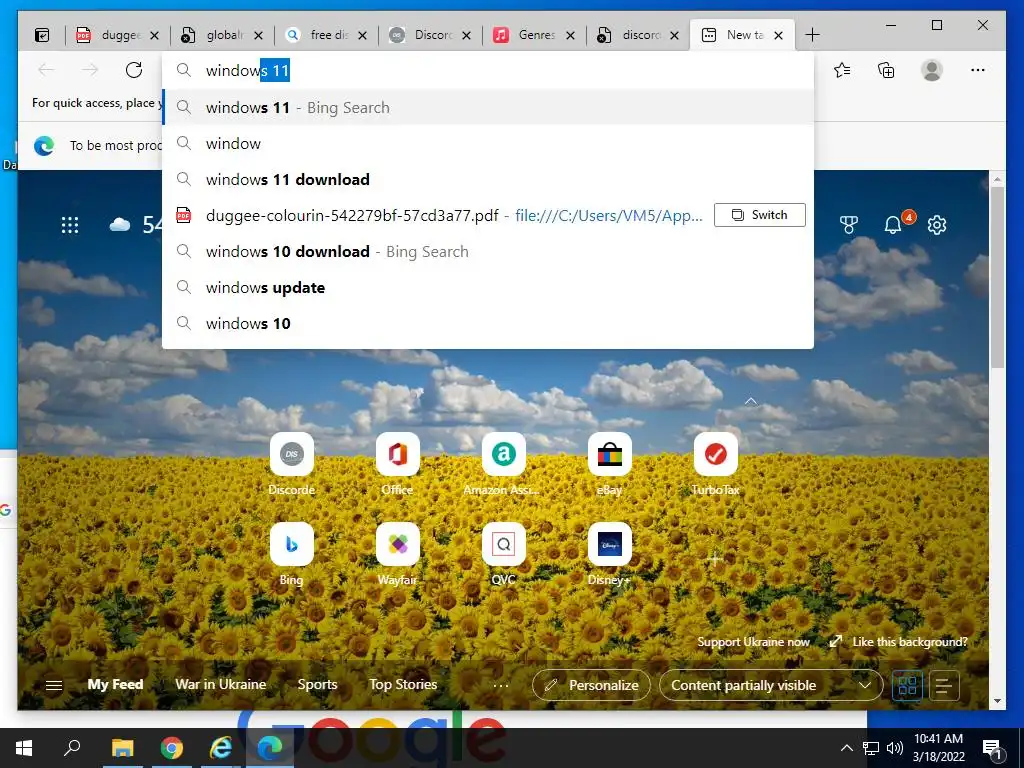This screenshot has width=1024, height=768.
Task: Click the Refresh page icon
Action: tap(134, 70)
